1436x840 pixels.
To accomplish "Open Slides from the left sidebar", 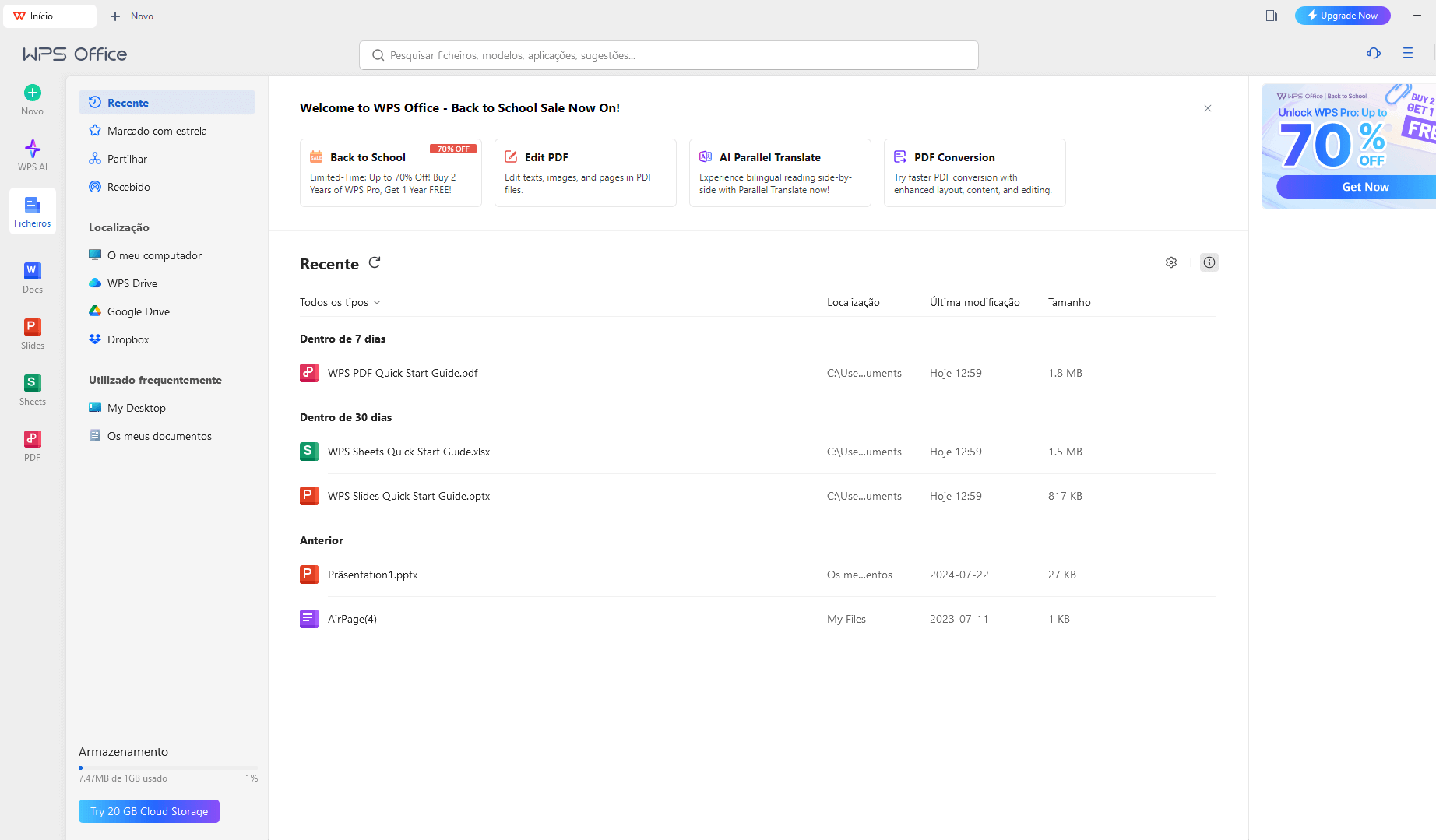I will (33, 333).
